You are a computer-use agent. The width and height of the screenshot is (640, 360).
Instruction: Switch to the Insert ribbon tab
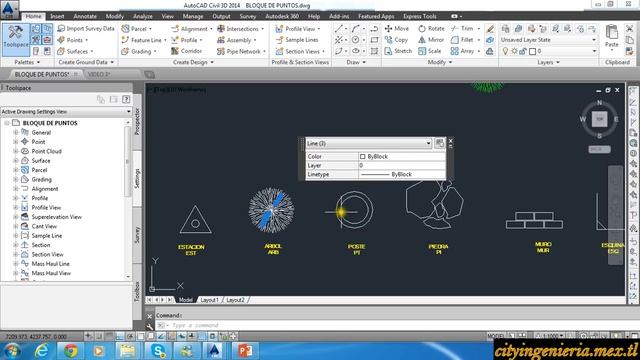coord(57,16)
